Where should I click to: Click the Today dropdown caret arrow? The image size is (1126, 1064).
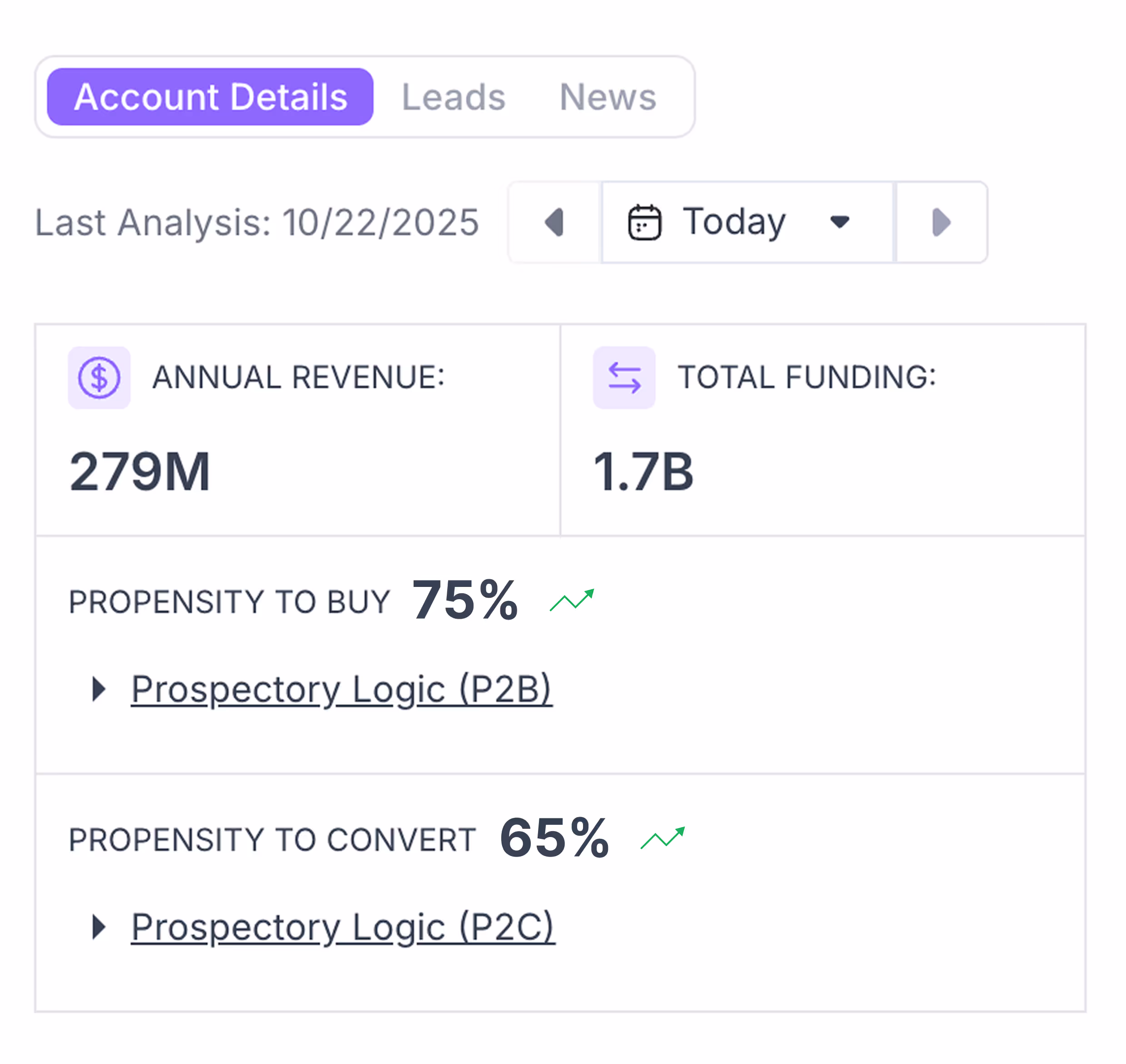coord(840,222)
